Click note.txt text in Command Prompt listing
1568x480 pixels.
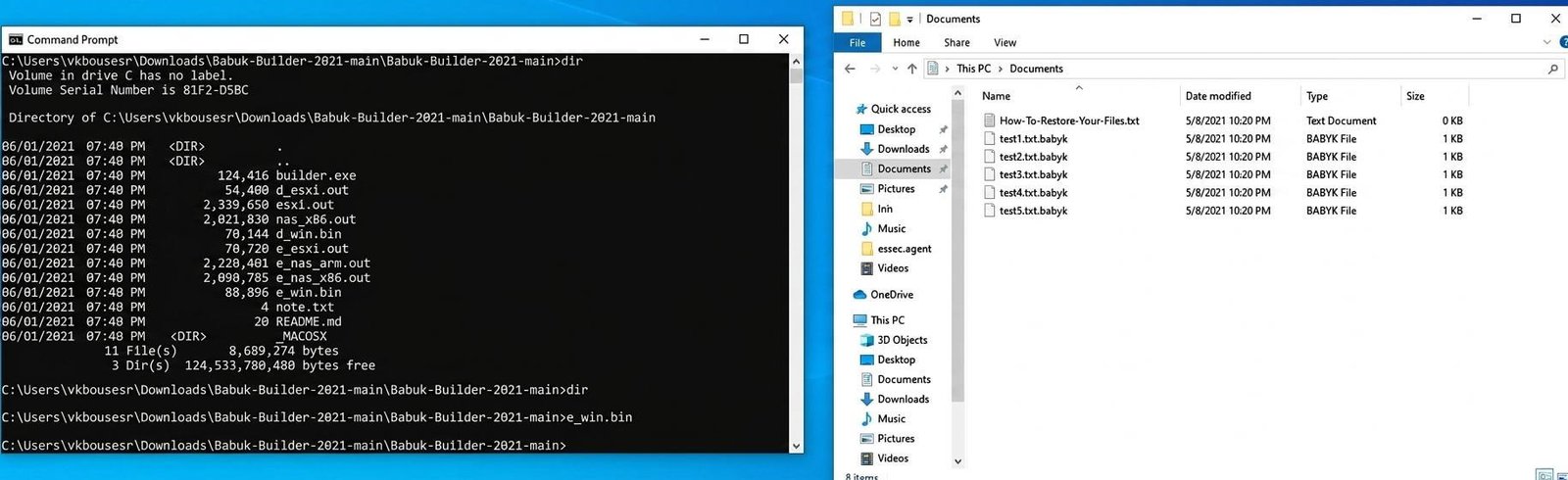click(305, 307)
